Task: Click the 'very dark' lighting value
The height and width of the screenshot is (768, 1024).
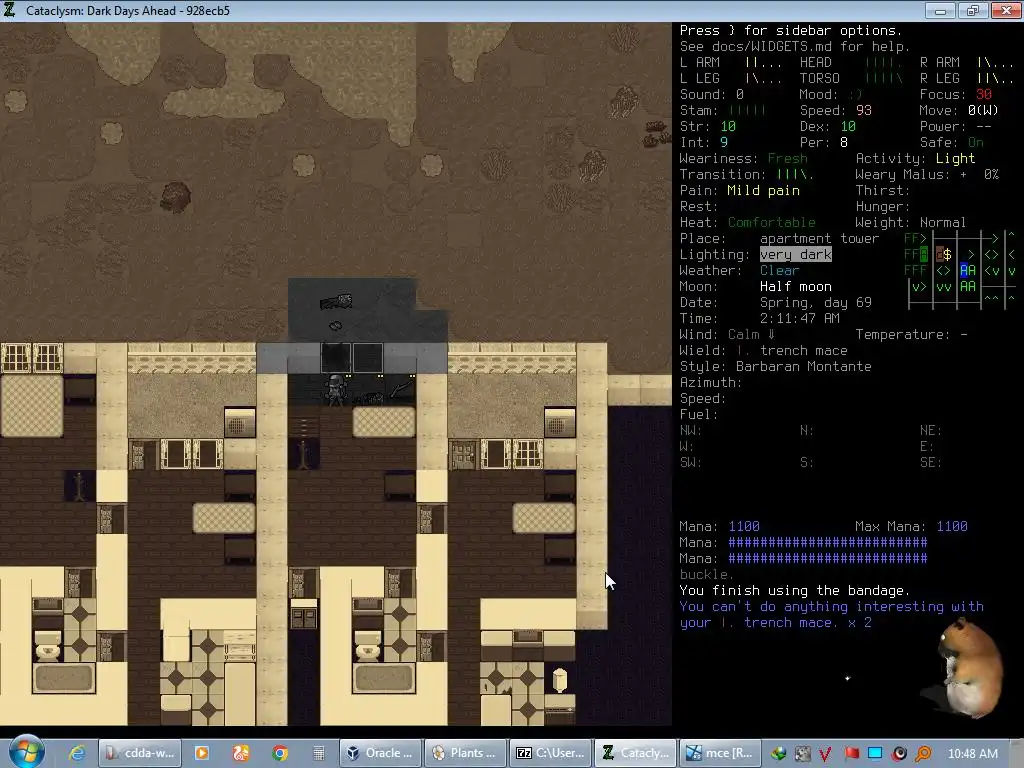Action: point(795,255)
